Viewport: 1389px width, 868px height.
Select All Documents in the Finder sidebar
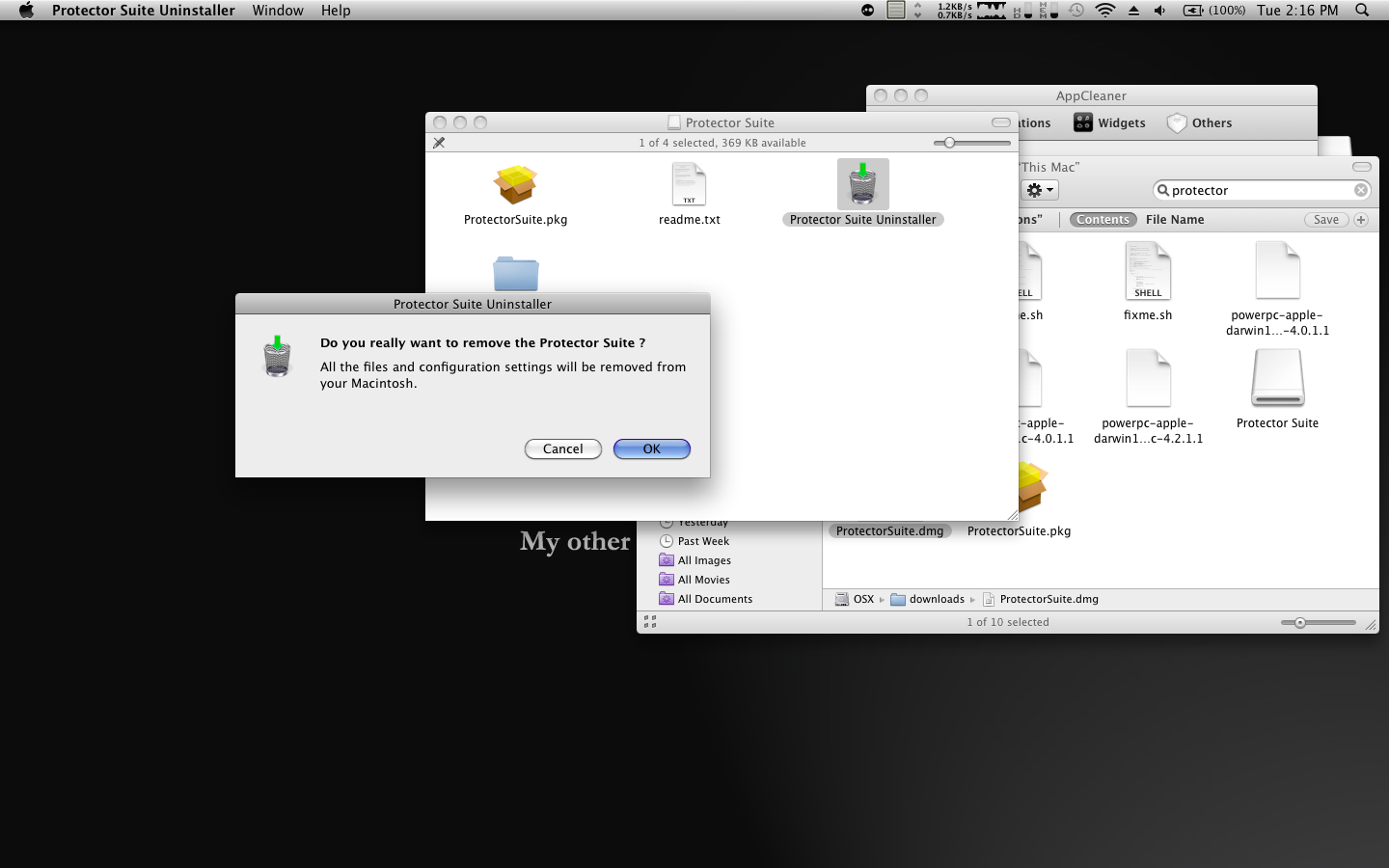click(x=714, y=599)
